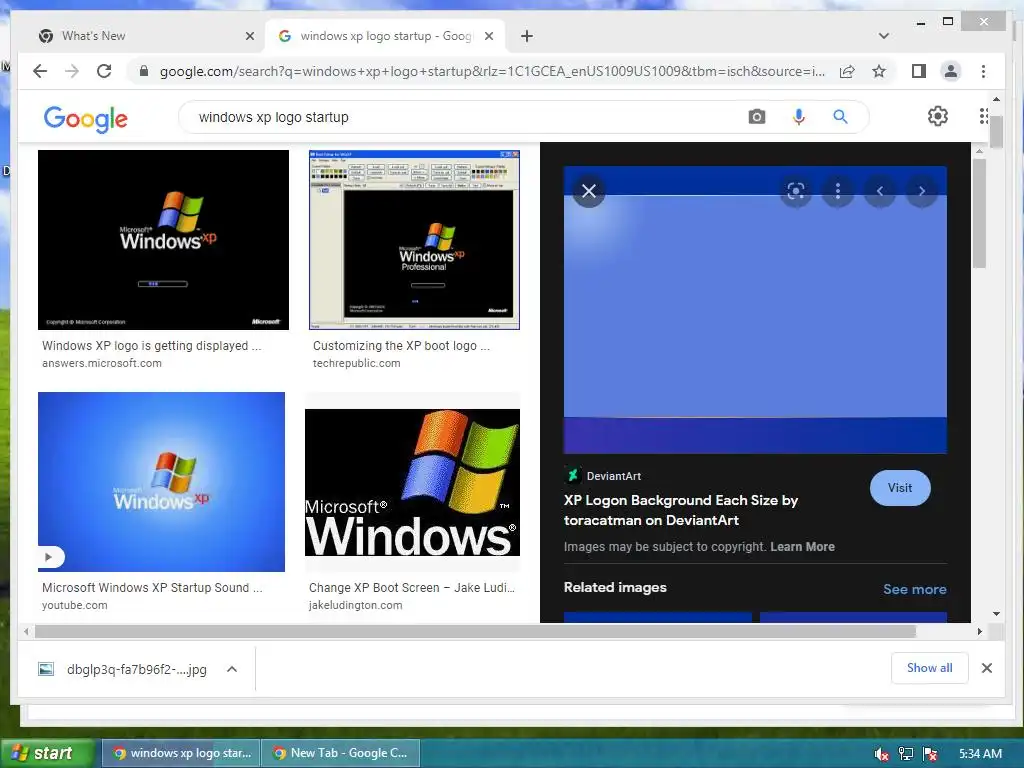
Task: See more related images
Action: pos(914,589)
